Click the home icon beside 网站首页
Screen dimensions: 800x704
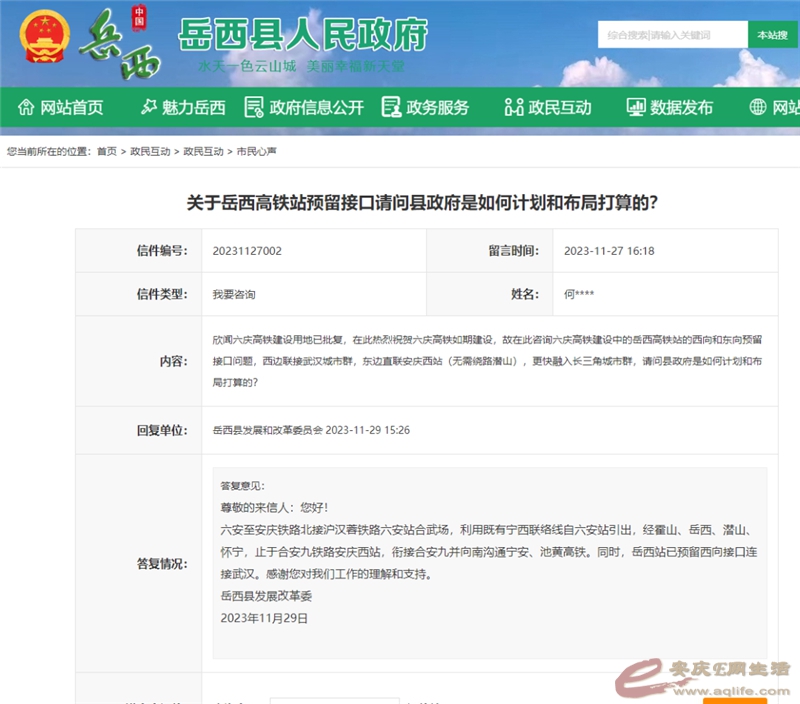tap(25, 108)
